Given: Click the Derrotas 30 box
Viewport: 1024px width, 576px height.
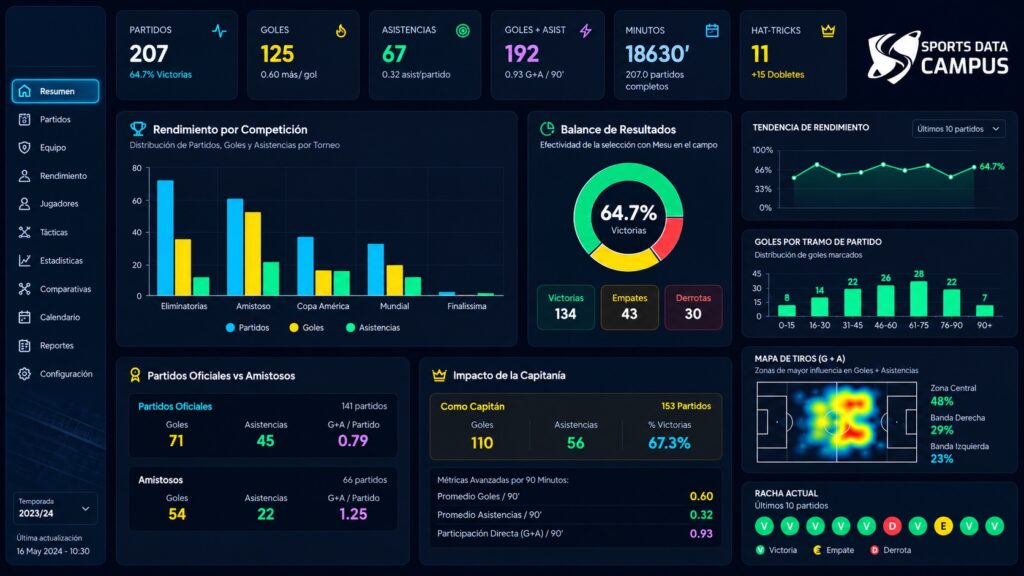Looking at the screenshot, I should (693, 307).
